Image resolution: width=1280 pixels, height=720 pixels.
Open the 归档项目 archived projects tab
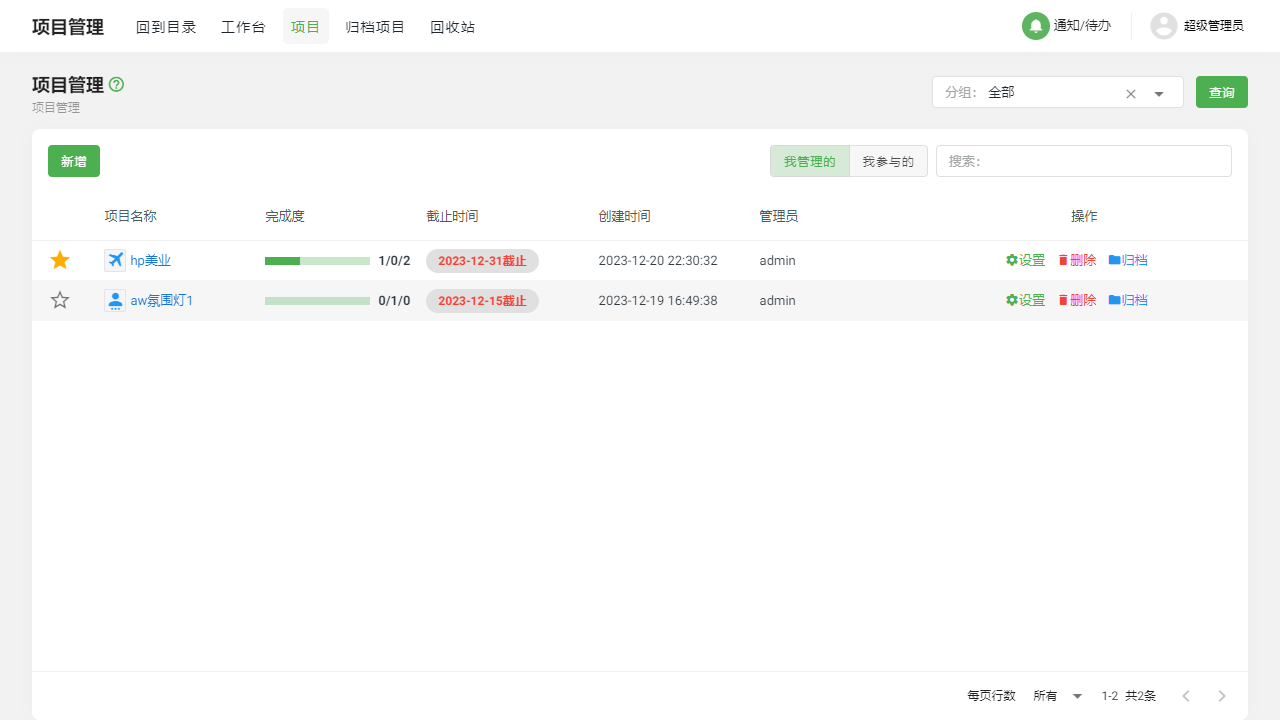(375, 27)
